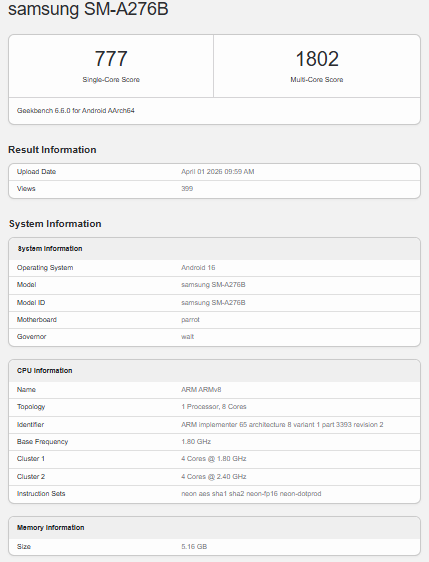Click the 'System Information' table header
This screenshot has height=562, width=429.
tap(50, 248)
